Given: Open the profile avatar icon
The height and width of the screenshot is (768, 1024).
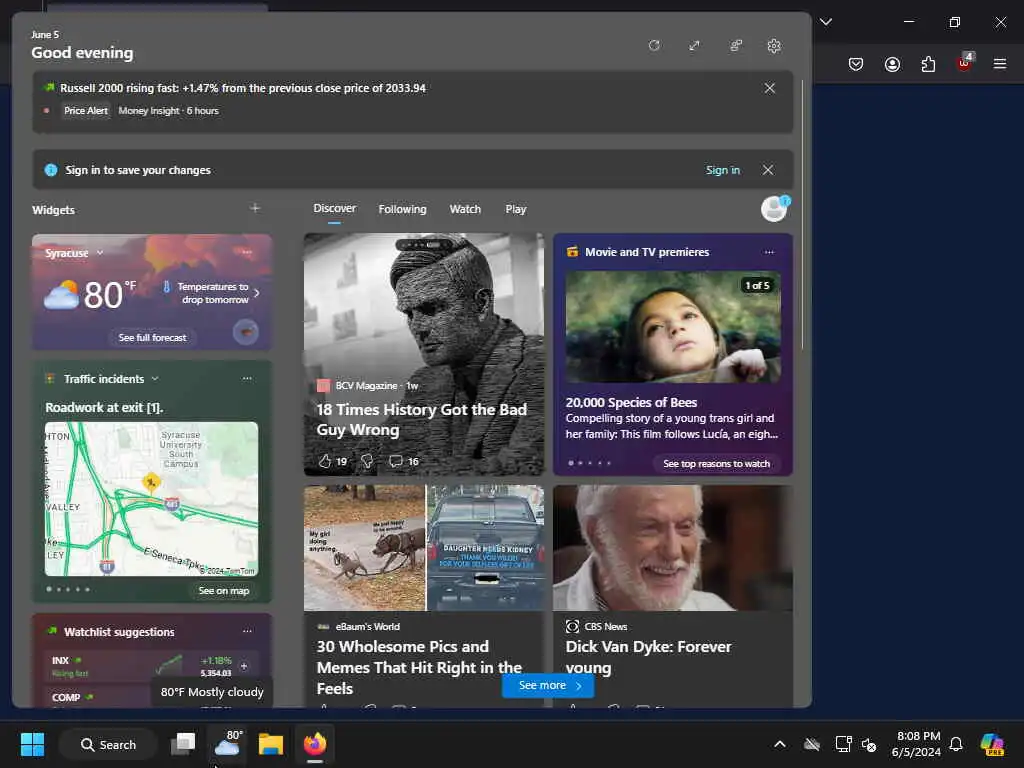Looking at the screenshot, I should (775, 209).
